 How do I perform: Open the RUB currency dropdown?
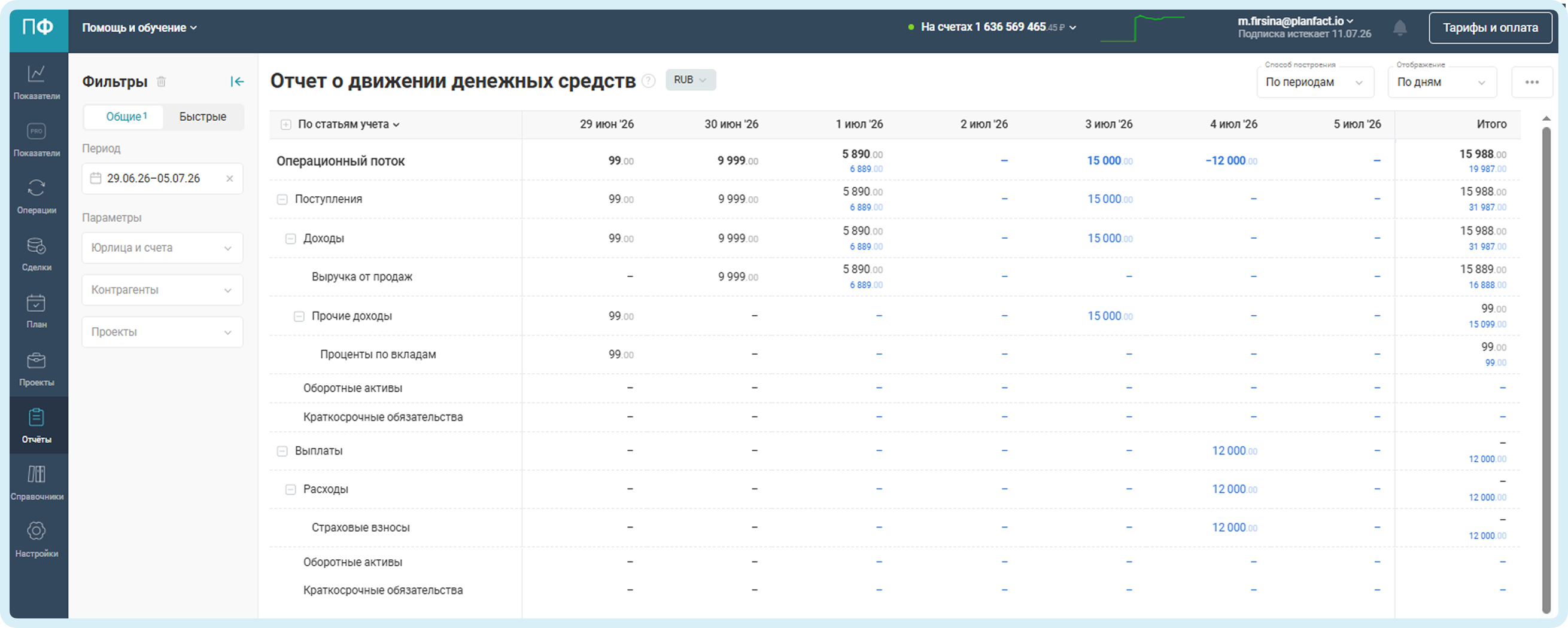click(690, 80)
